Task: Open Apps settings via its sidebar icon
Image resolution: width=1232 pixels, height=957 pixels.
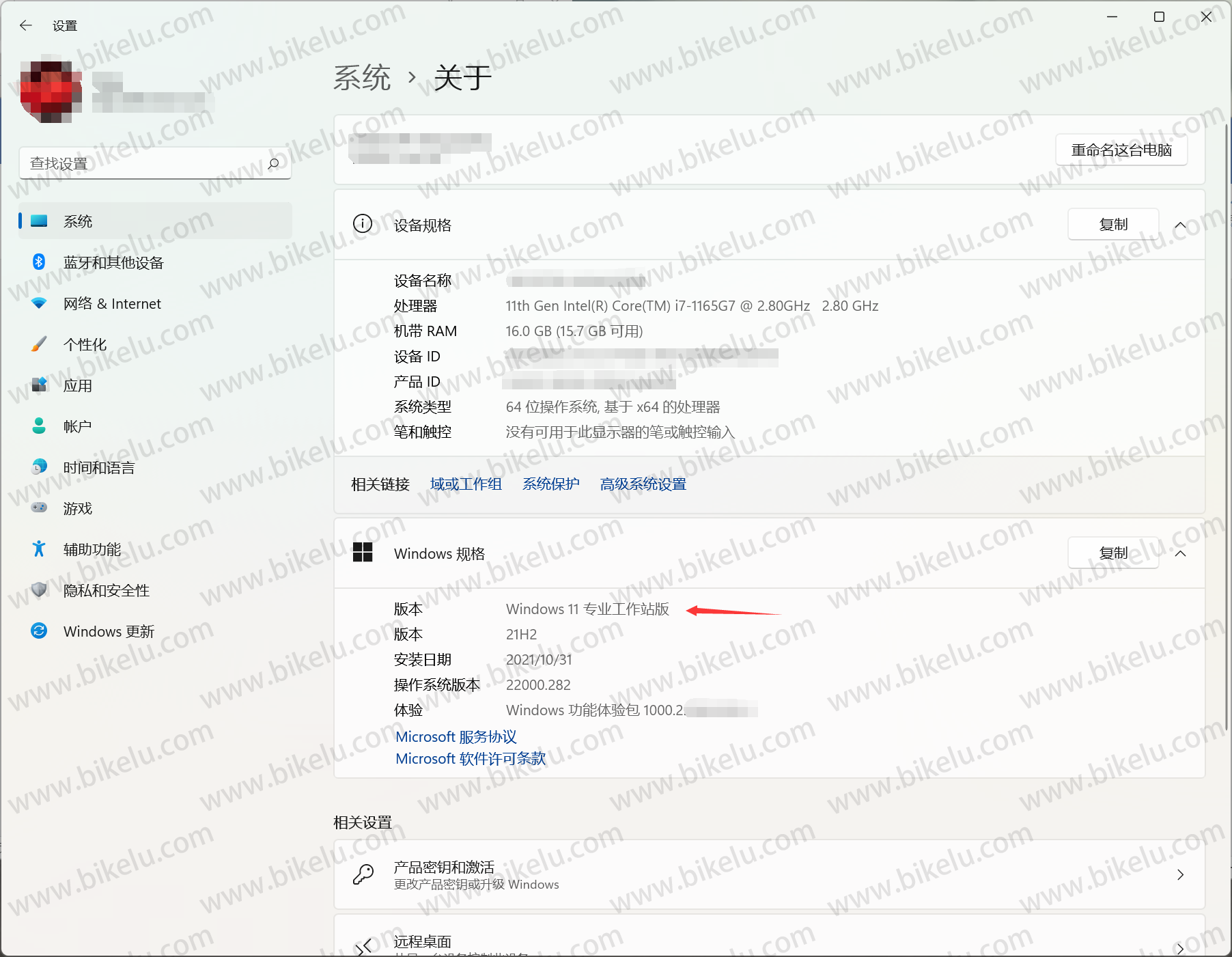Action: pos(39,385)
